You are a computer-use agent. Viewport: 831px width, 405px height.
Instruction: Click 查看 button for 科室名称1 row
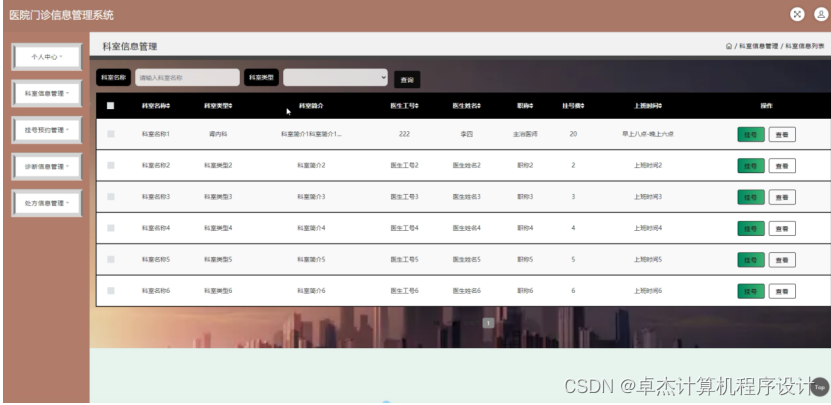[782, 135]
